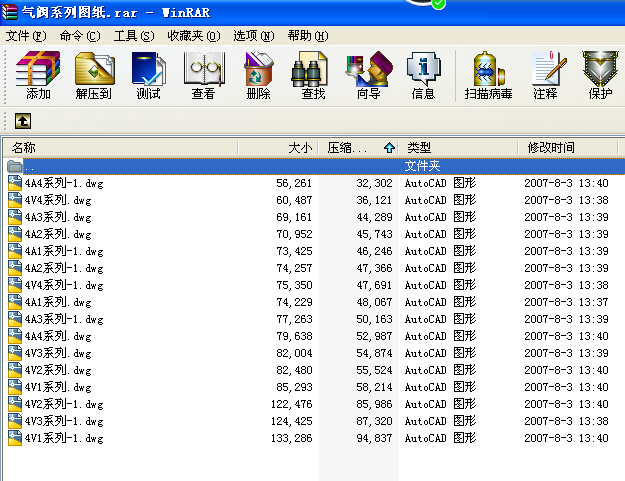Click file icon of 4A4系列.dwg
The width and height of the screenshot is (625, 481).
tap(15, 336)
